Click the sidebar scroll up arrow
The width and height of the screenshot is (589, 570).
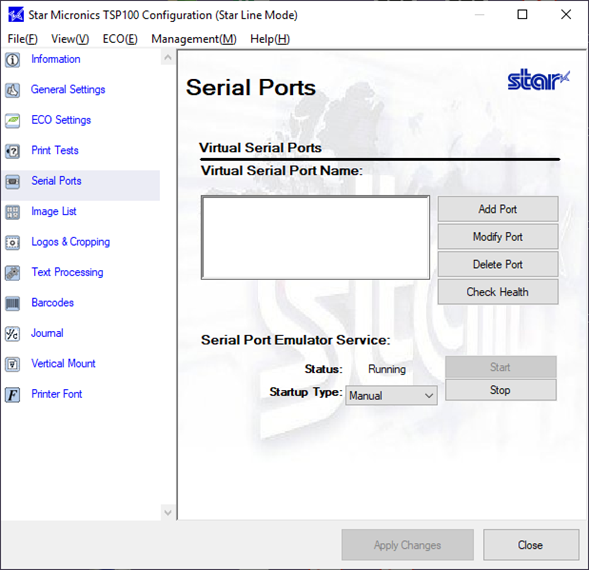point(168,58)
